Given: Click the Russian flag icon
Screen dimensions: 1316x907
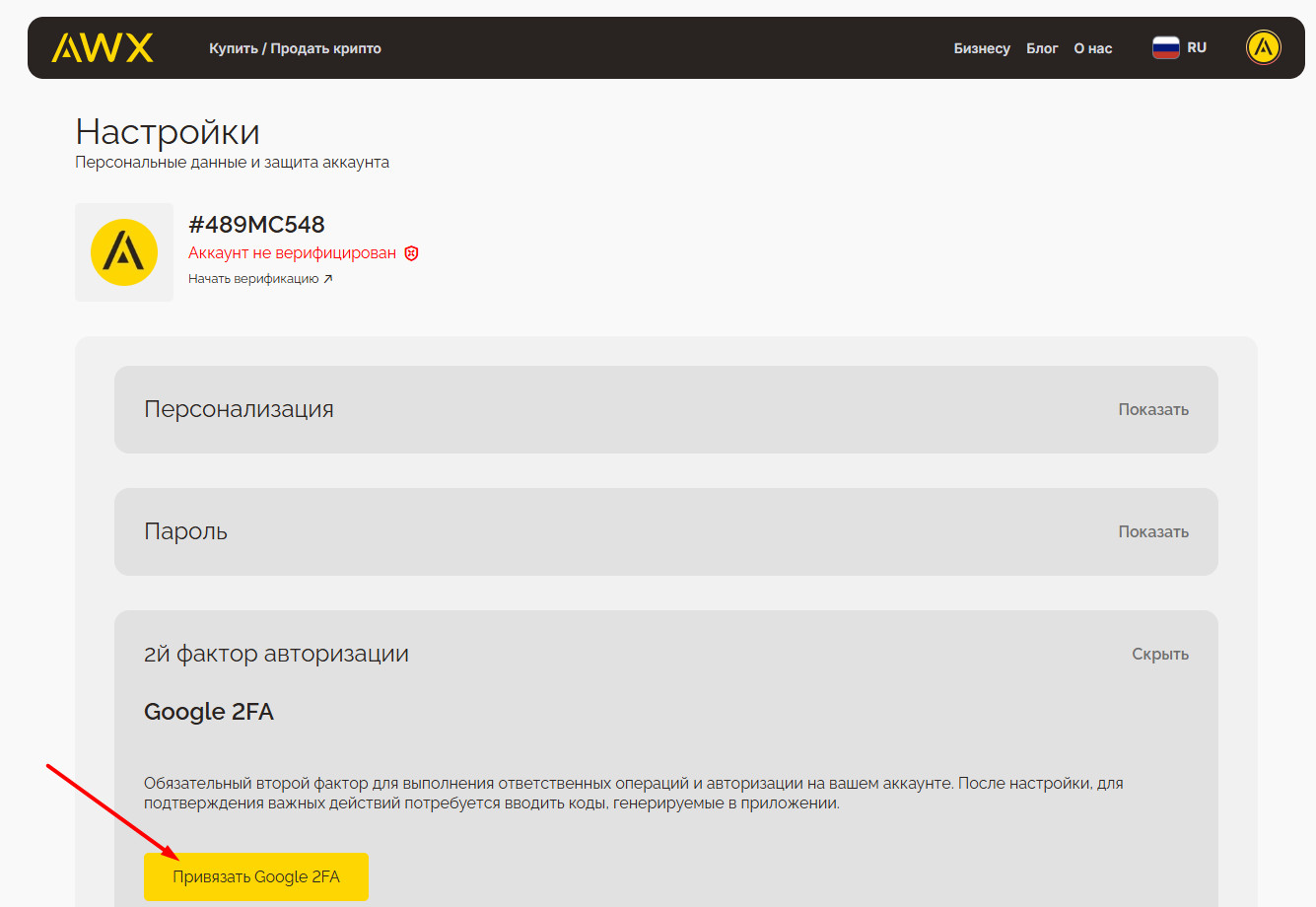Looking at the screenshot, I should click(x=1165, y=47).
